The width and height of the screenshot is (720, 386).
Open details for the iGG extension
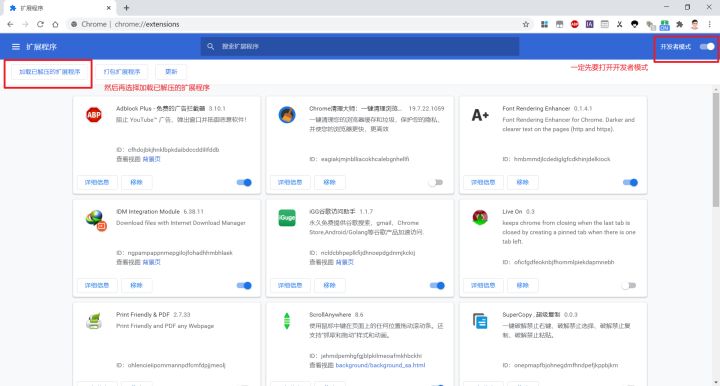290,285
